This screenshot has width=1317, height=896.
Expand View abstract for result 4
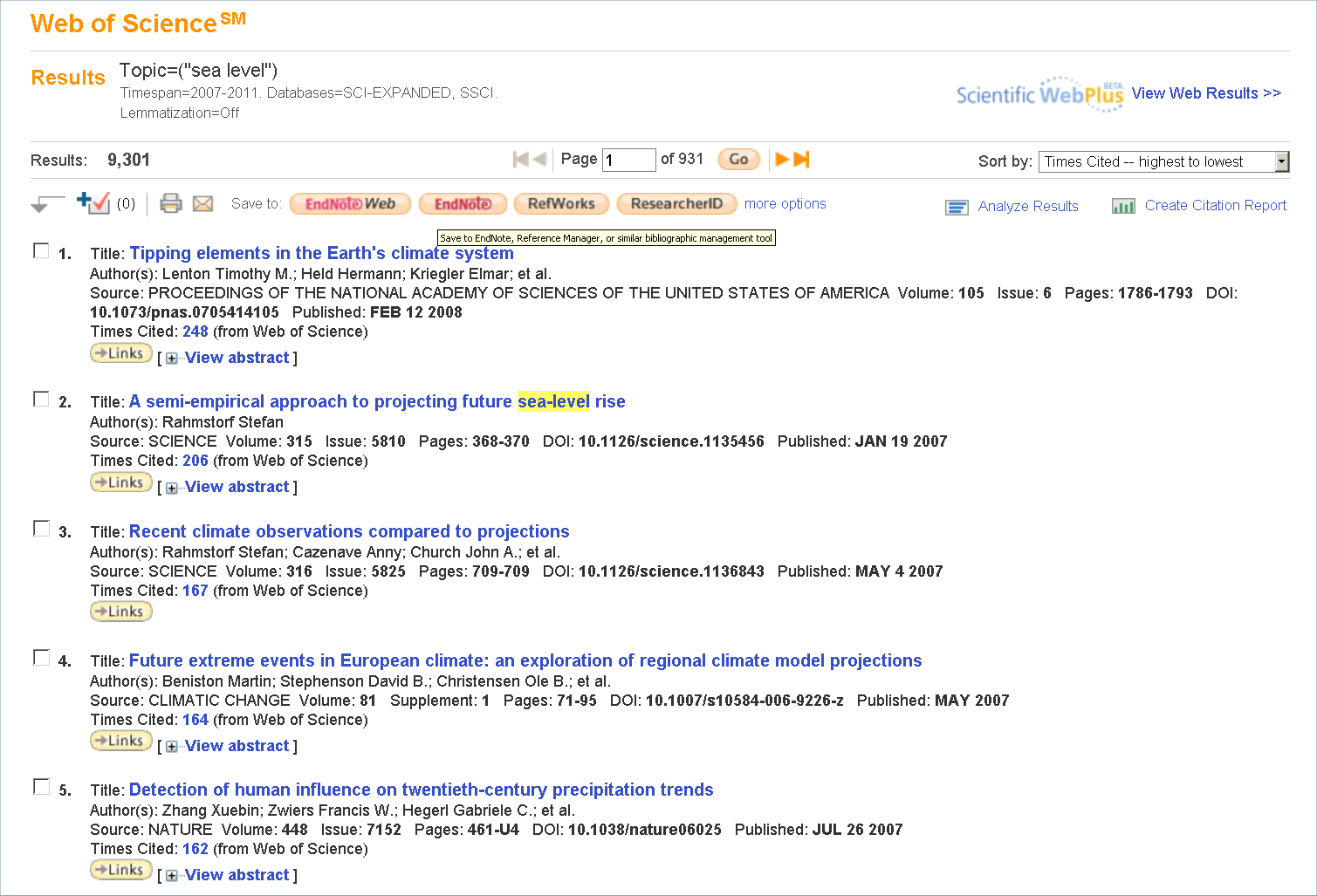coord(237,746)
